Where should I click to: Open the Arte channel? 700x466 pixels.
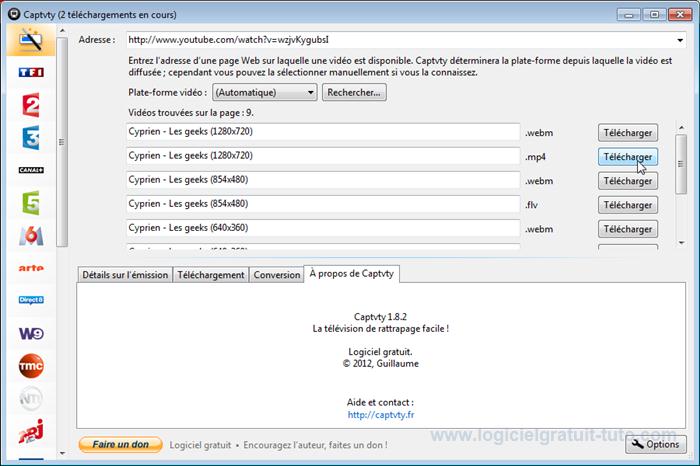pos(31,268)
